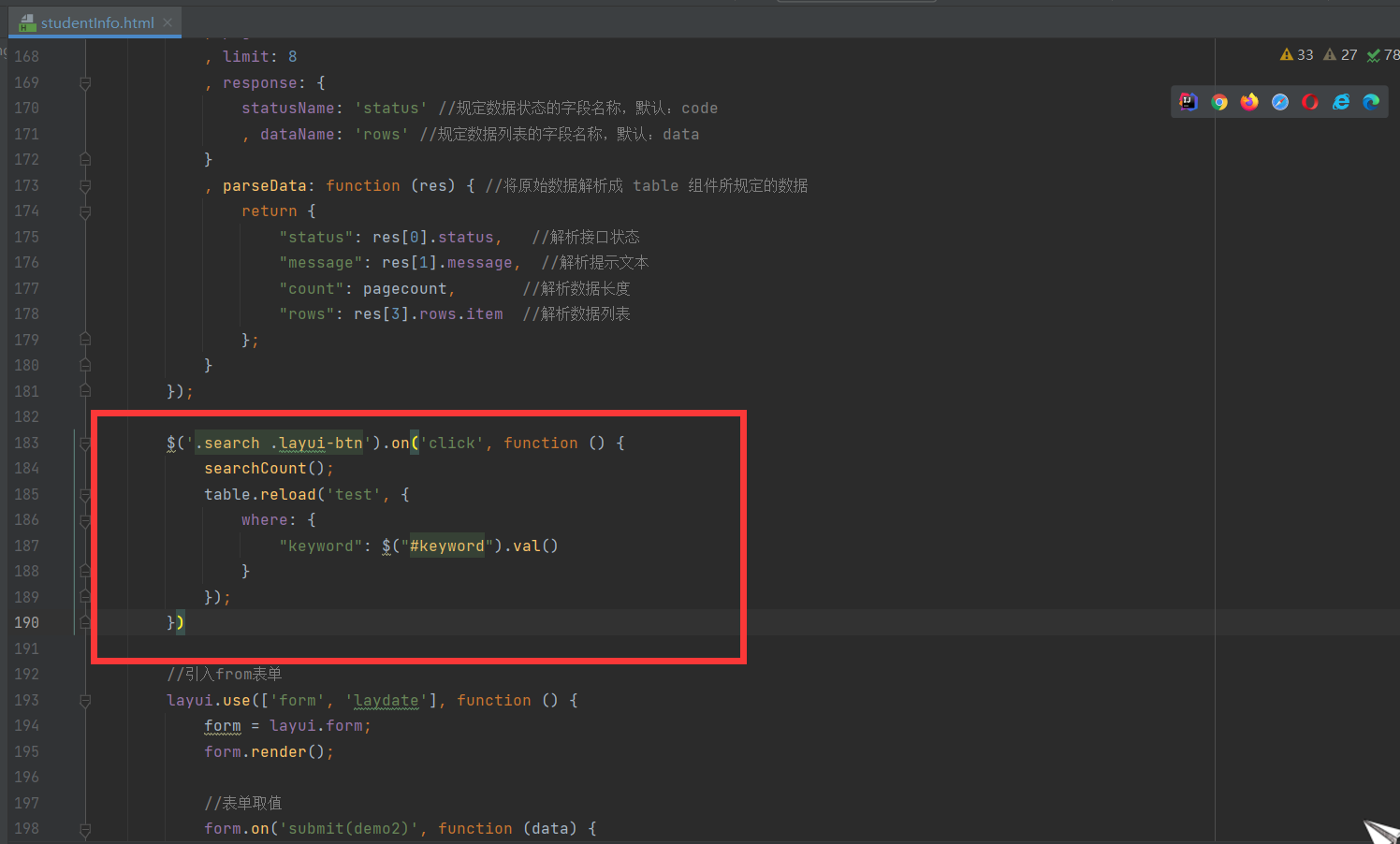Click 'submit(demo2)' string on line 198
The width and height of the screenshot is (1400, 844).
(349, 829)
